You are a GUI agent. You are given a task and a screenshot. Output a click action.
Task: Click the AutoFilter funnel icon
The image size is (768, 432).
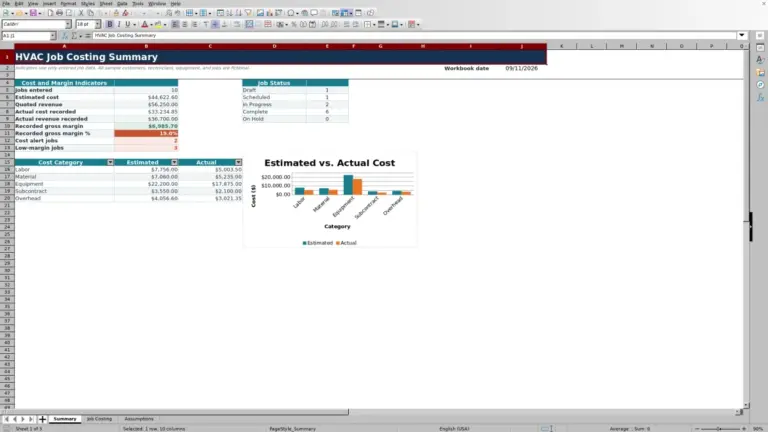pyautogui.click(x=248, y=13)
